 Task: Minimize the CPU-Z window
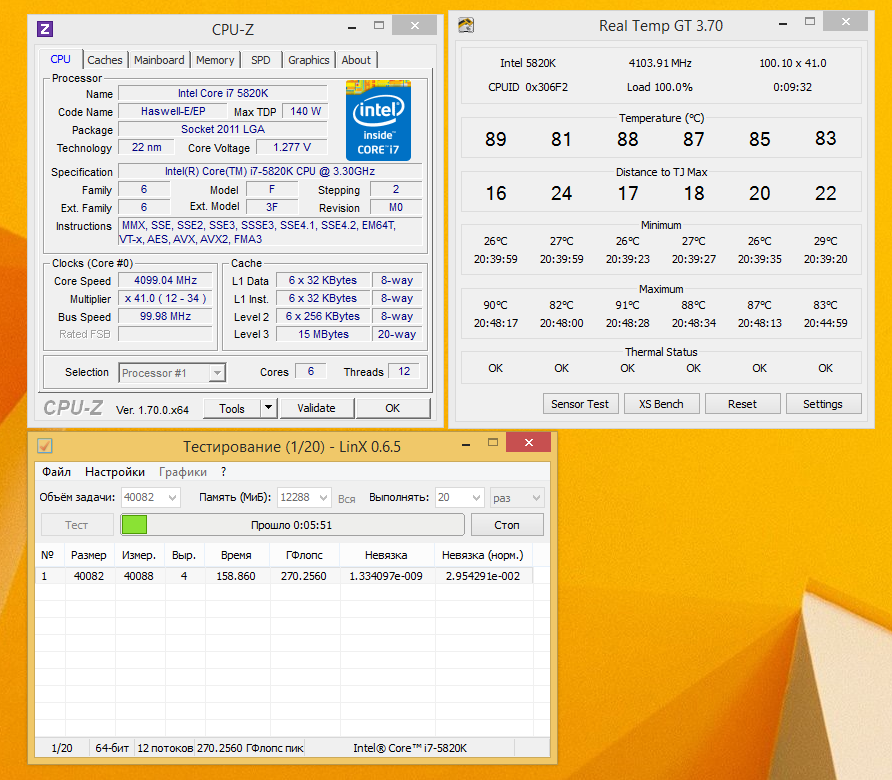point(352,26)
